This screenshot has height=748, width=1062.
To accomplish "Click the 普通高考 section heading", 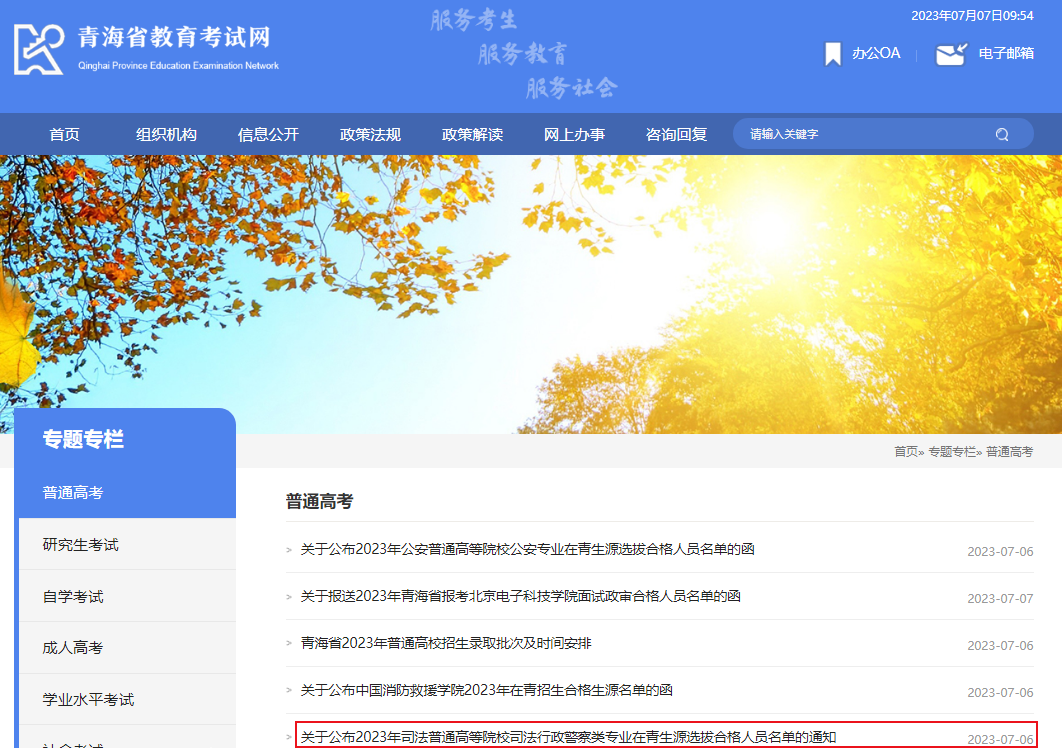I will (320, 501).
